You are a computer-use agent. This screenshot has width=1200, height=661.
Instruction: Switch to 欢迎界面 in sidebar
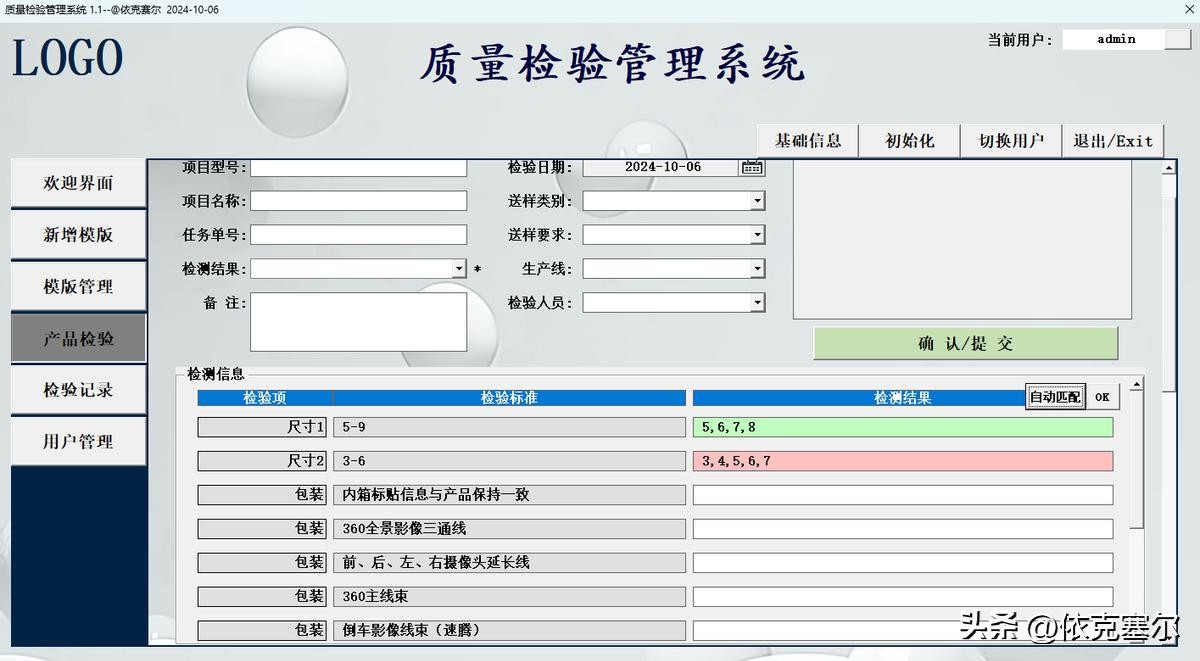(78, 183)
